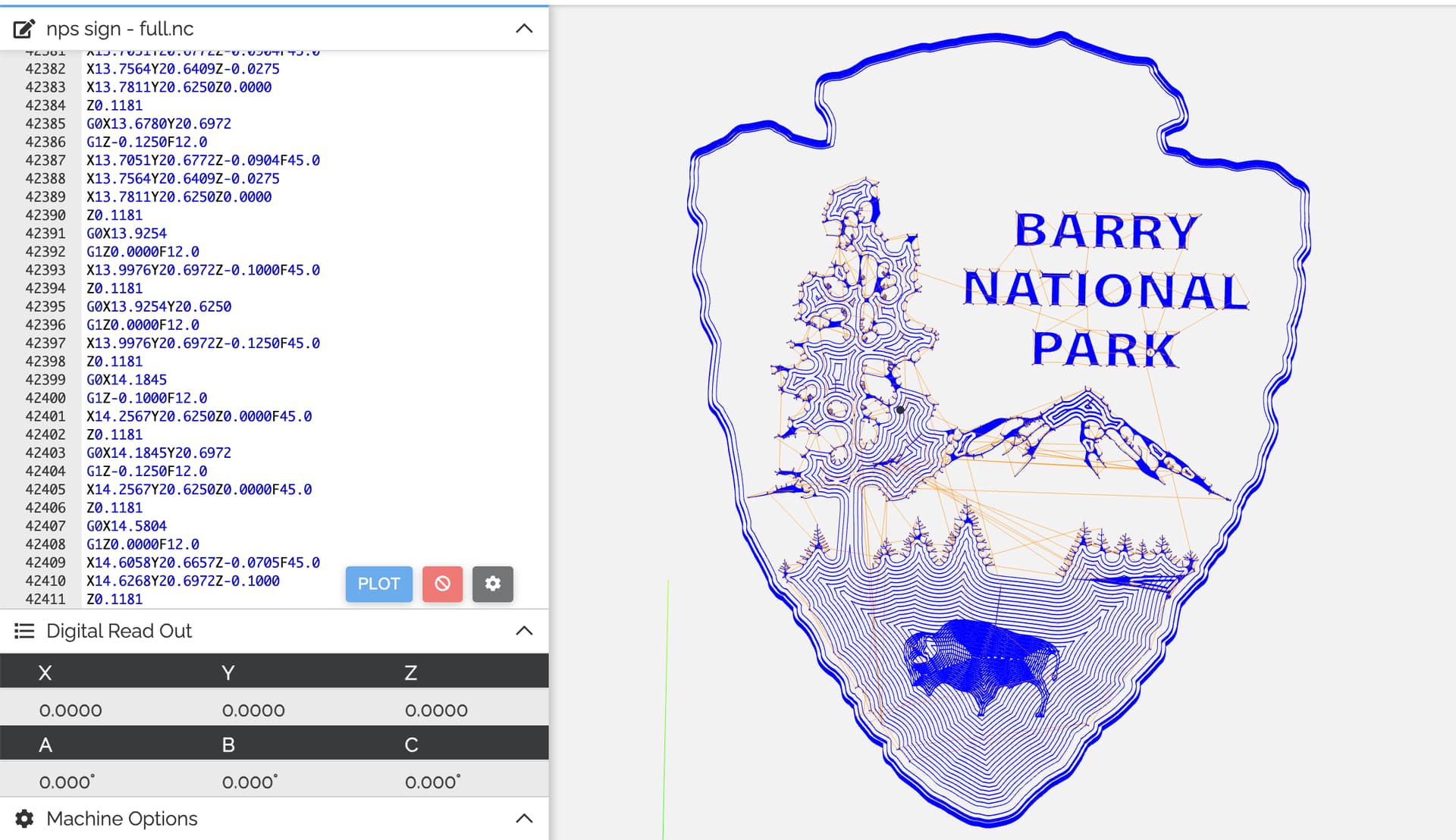Click the BARRY text toolpath in preview
1456x840 pixels.
tap(1106, 230)
